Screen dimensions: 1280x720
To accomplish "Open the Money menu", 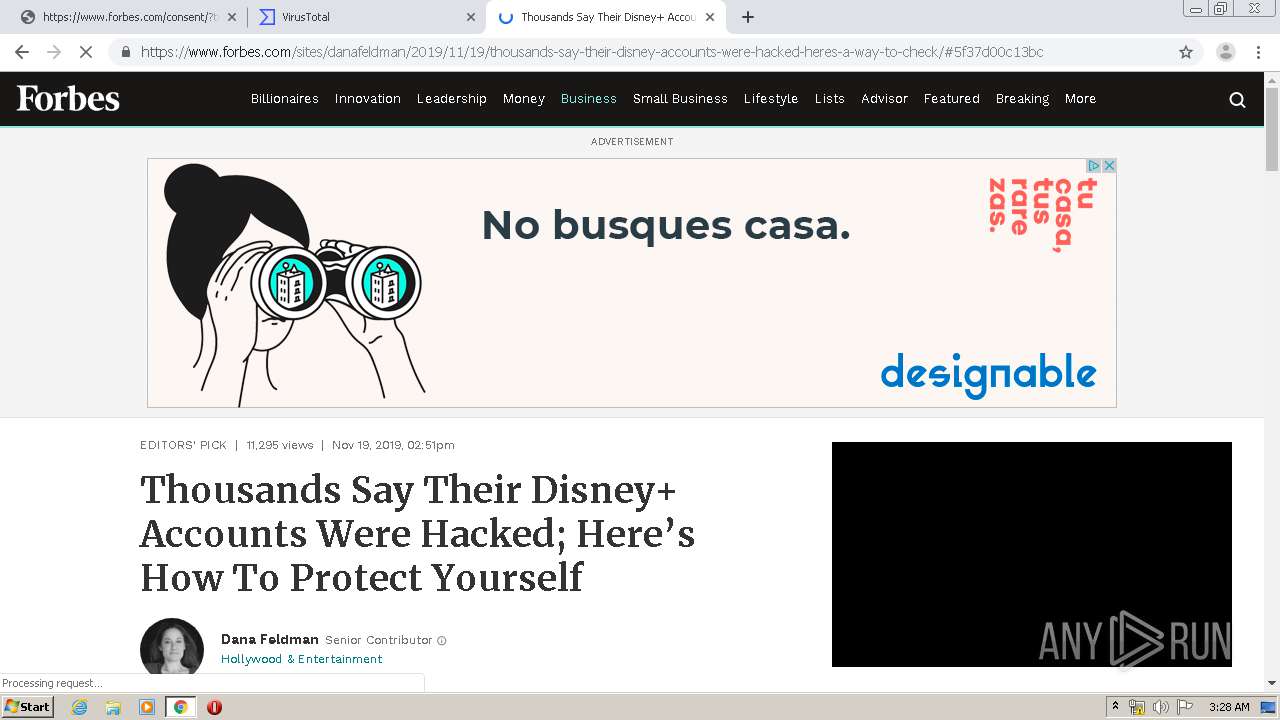I will (x=524, y=99).
